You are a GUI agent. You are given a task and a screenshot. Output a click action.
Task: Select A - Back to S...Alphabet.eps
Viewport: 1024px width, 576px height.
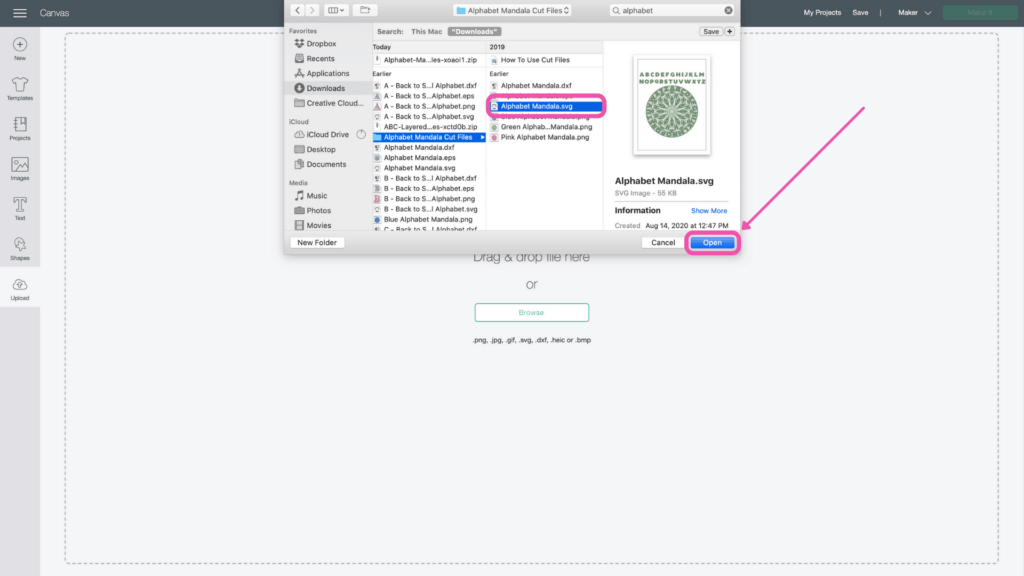click(429, 96)
